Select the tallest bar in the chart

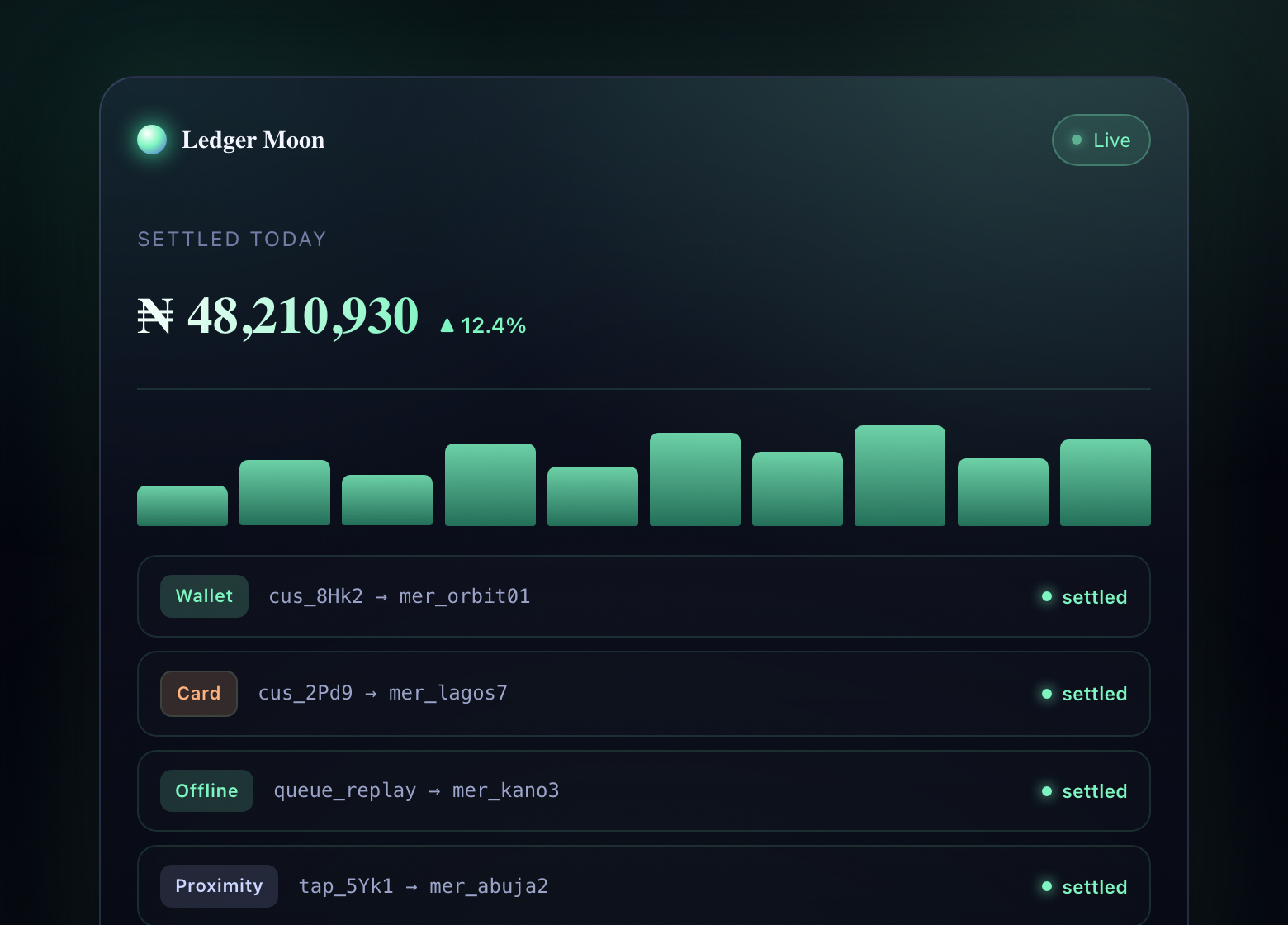(900, 476)
